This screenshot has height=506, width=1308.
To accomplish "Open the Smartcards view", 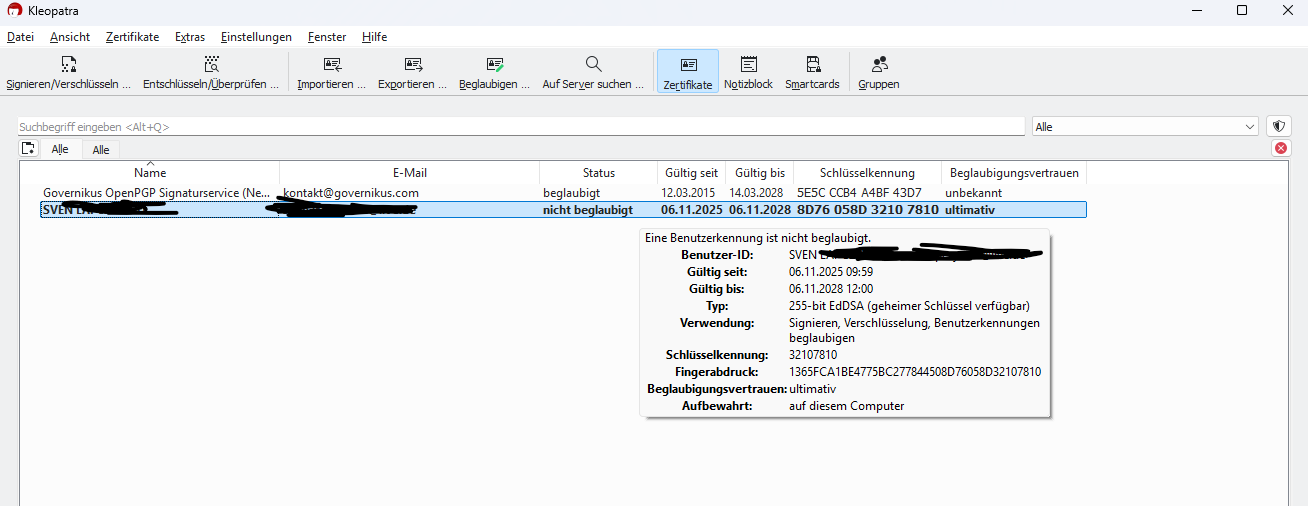I will click(812, 65).
